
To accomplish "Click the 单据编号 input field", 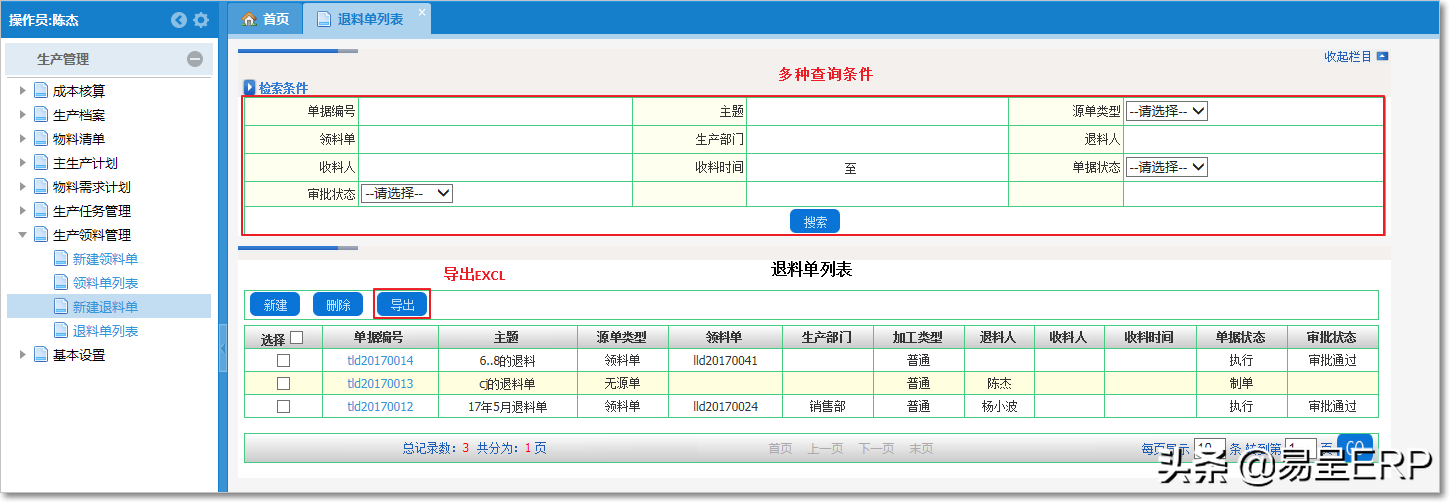I will click(x=495, y=112).
